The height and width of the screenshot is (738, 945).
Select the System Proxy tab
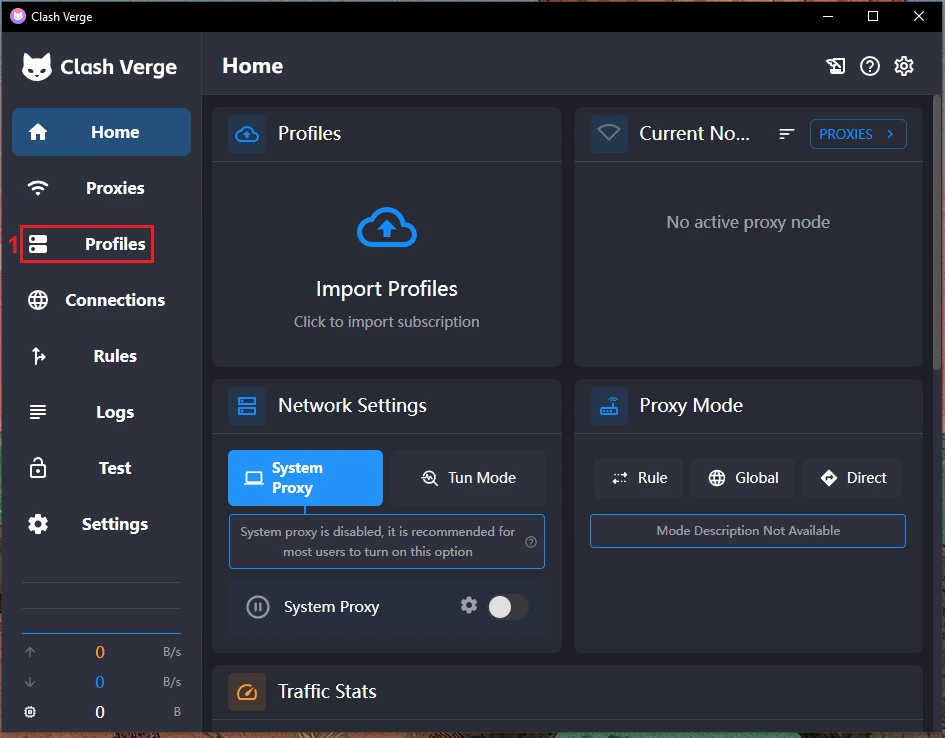point(305,478)
